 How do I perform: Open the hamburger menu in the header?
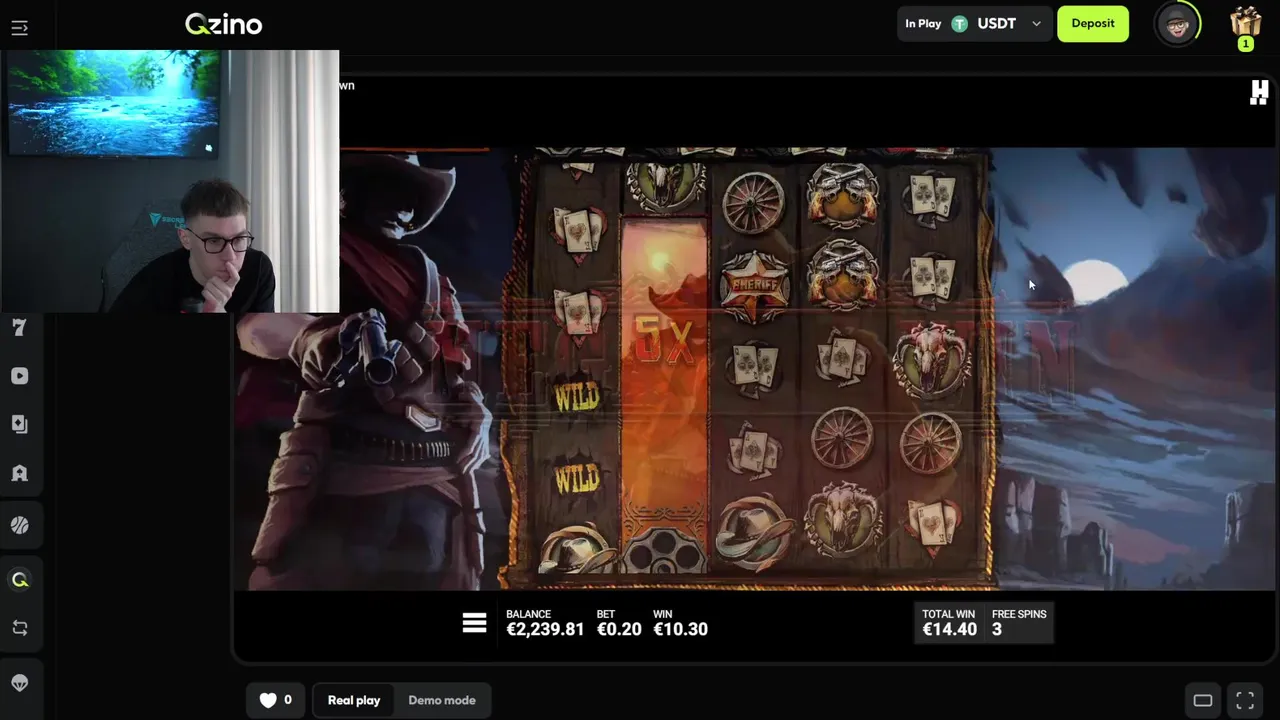pyautogui.click(x=20, y=28)
